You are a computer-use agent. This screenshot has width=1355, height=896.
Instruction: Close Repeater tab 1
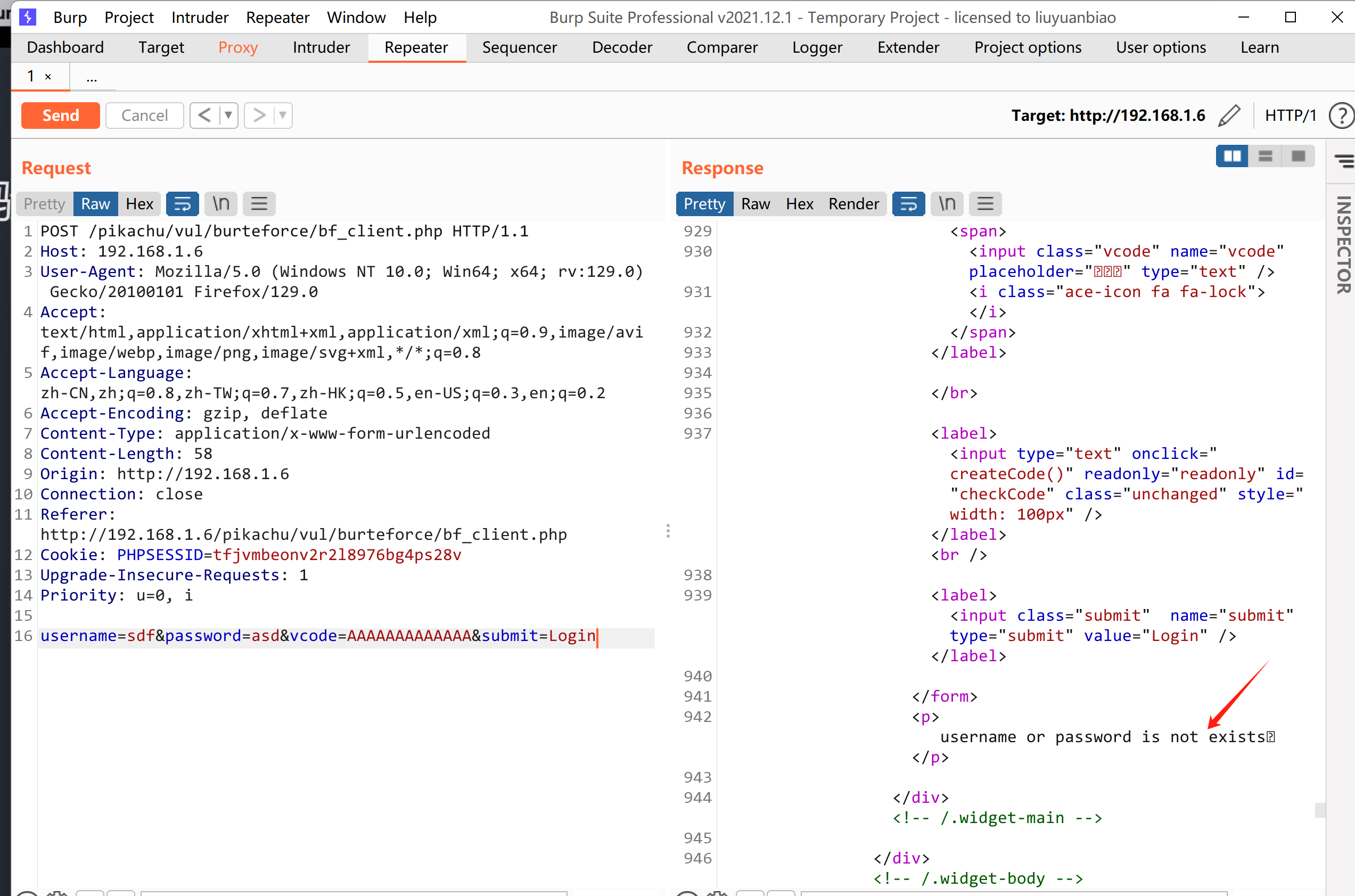pos(48,77)
